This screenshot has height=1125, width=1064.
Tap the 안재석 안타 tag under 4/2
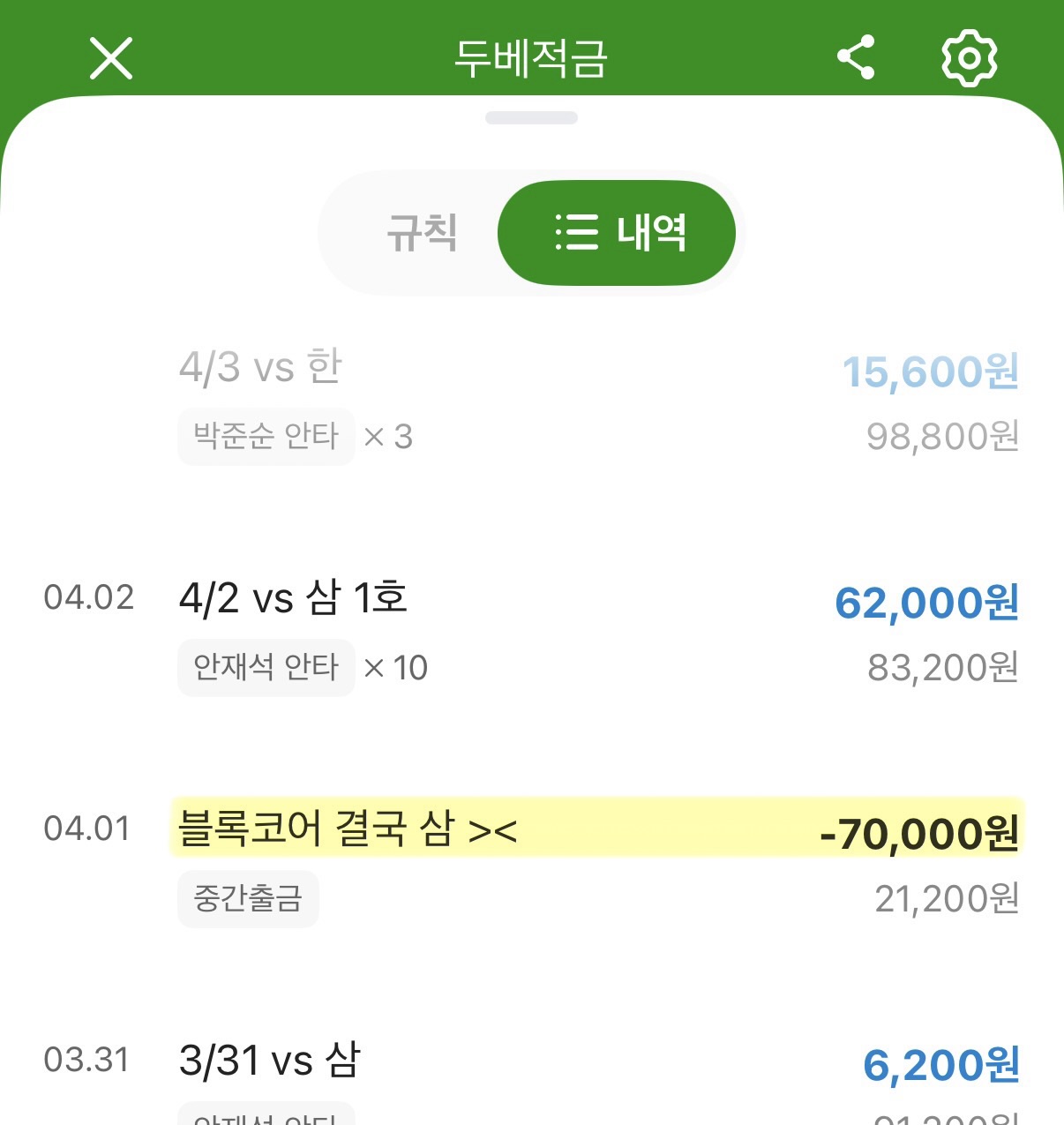(x=266, y=668)
